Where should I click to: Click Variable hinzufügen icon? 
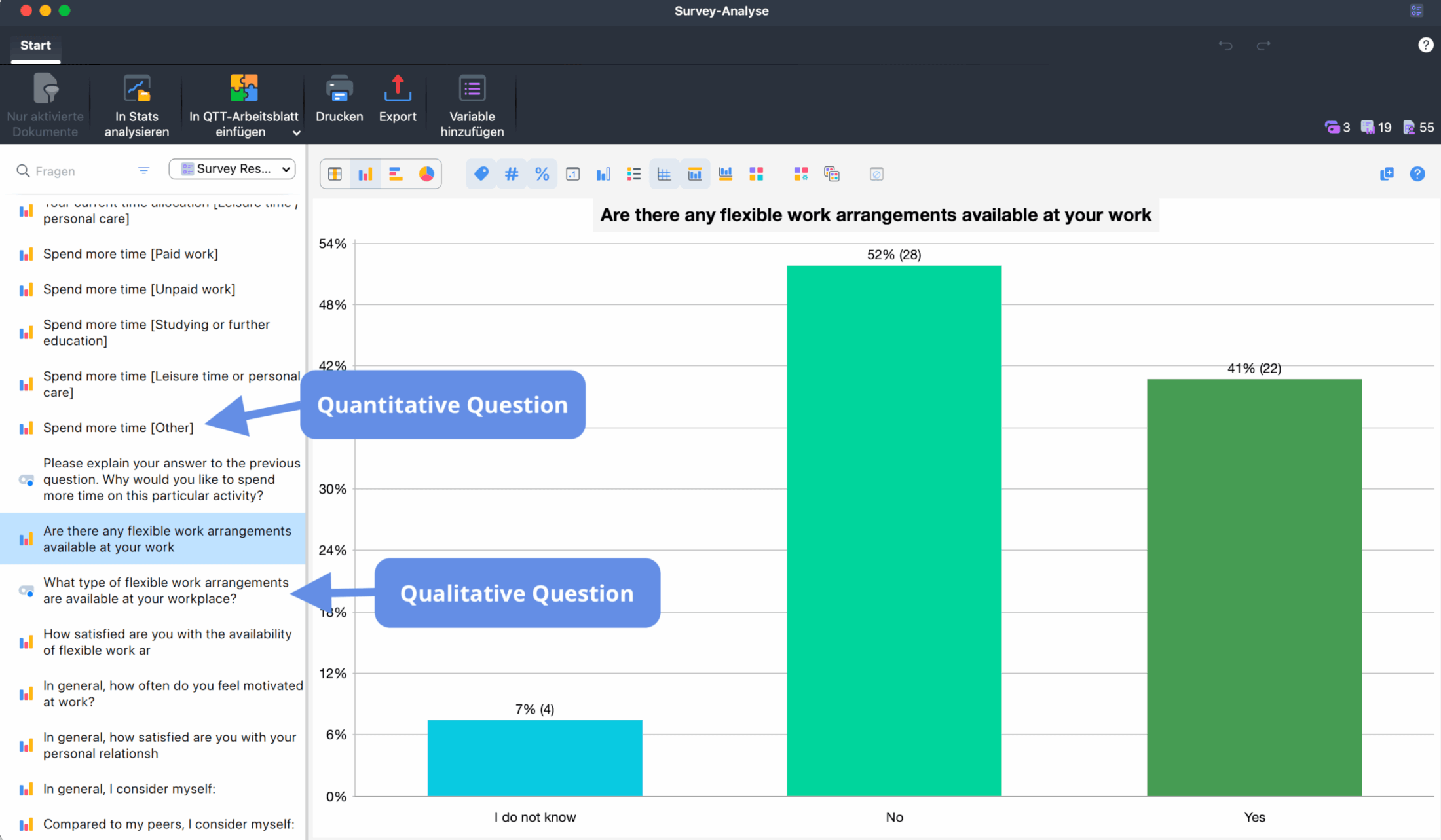pos(472,90)
